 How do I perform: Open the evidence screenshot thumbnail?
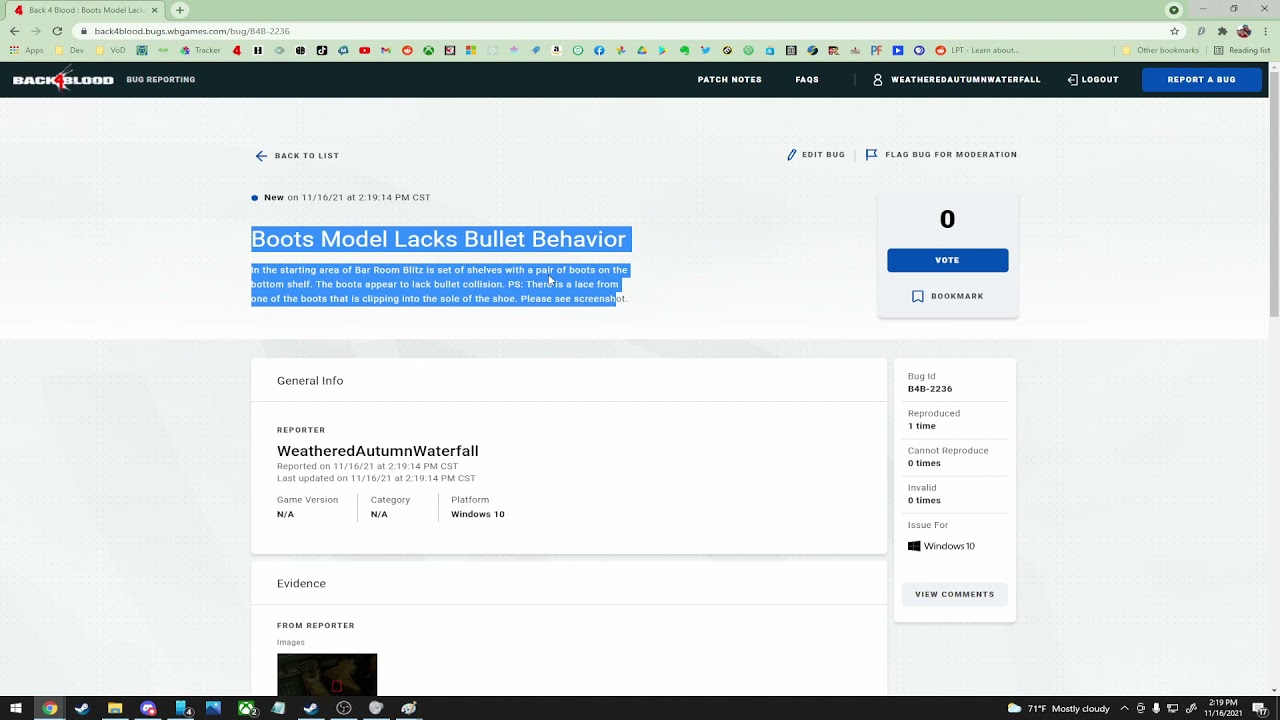coord(327,674)
